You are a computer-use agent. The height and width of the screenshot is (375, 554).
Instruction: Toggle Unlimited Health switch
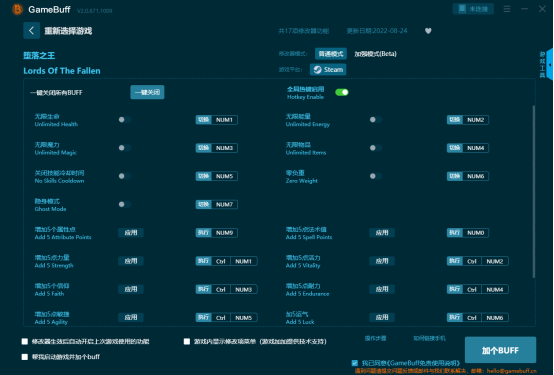coord(124,120)
